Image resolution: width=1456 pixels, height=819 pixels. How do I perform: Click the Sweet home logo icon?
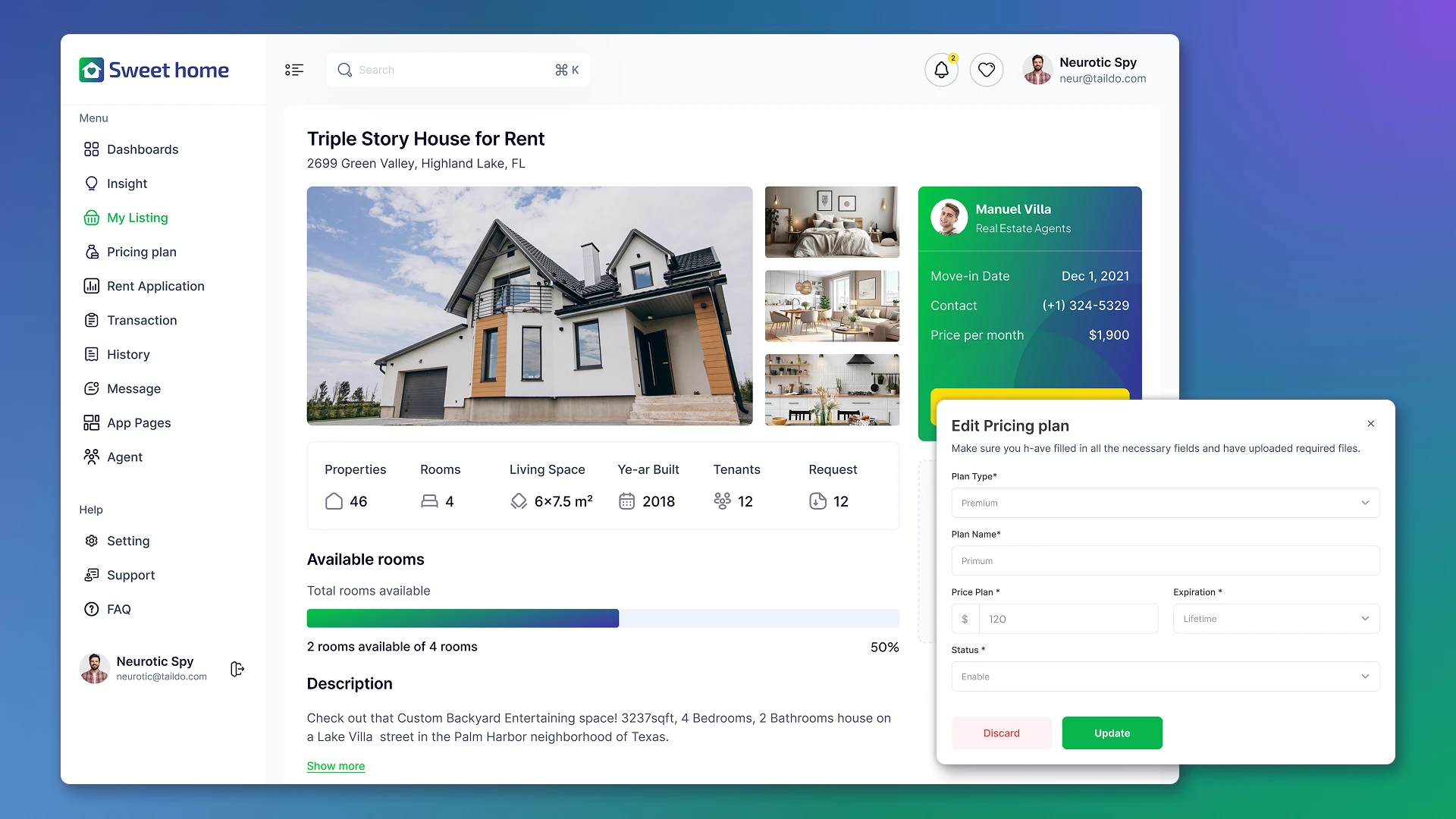click(x=90, y=69)
